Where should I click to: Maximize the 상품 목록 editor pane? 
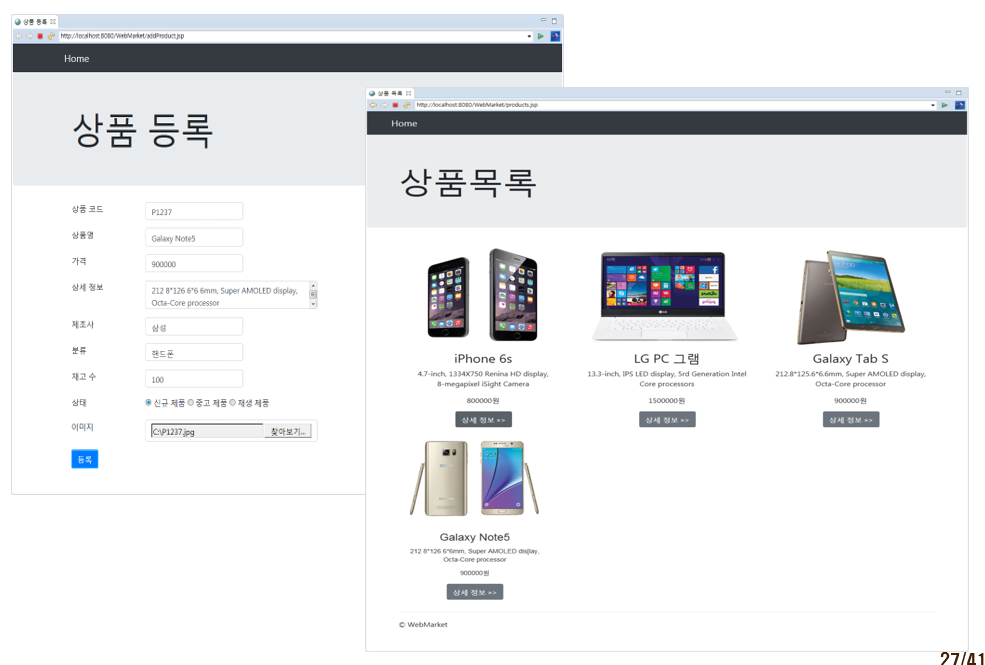(959, 92)
